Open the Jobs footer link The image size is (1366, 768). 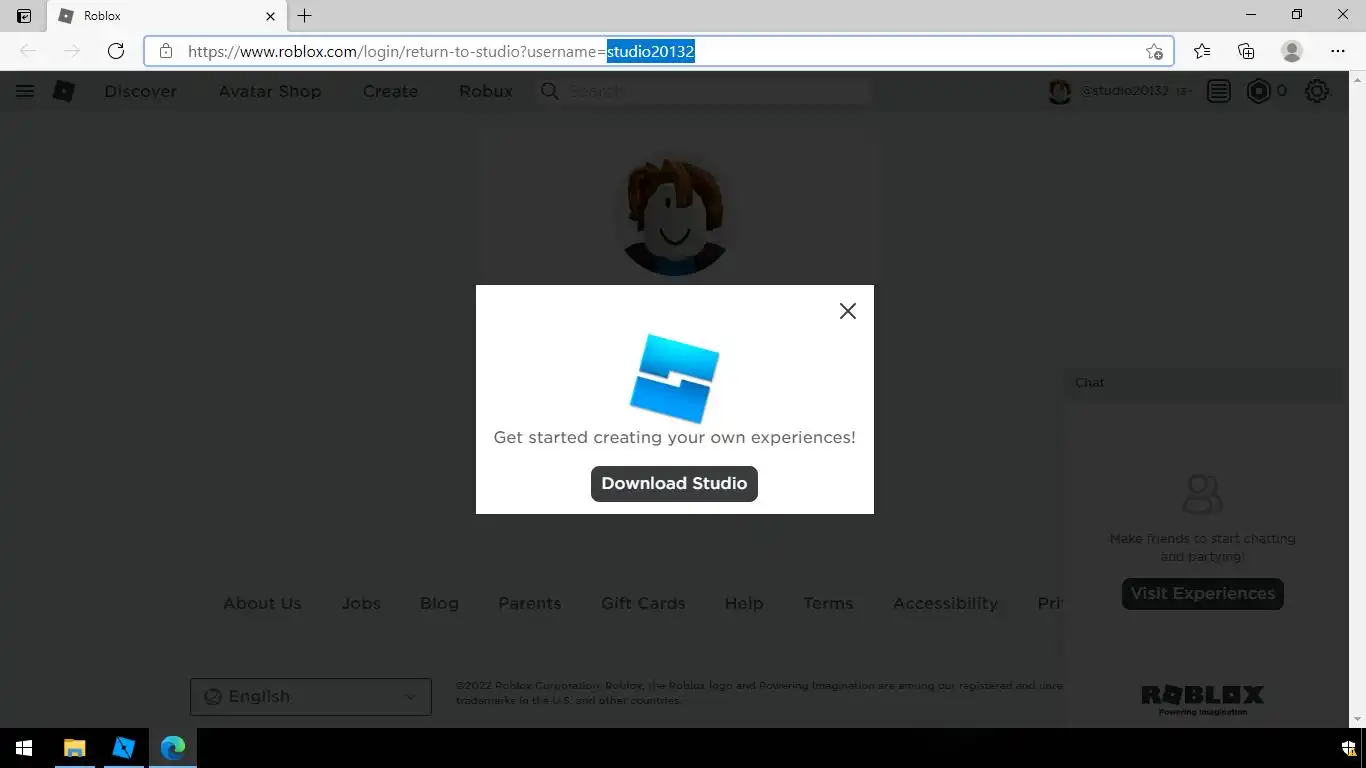[x=361, y=603]
